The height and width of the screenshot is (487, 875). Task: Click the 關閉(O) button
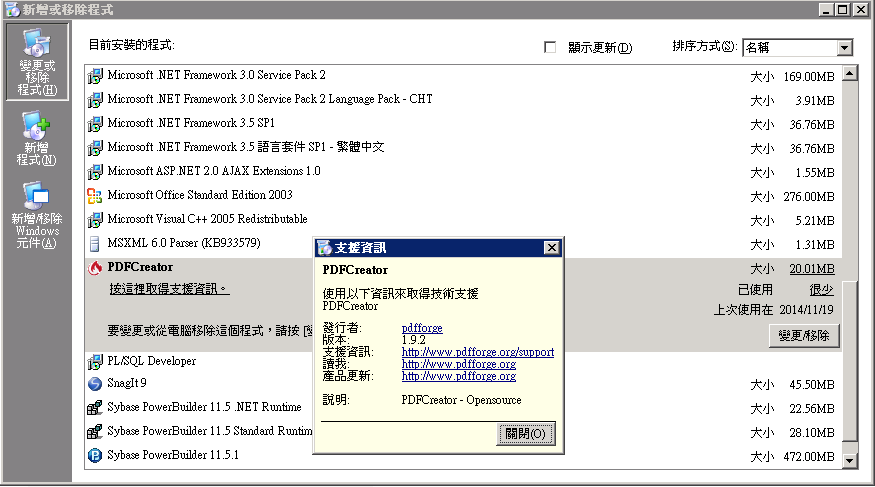point(526,434)
